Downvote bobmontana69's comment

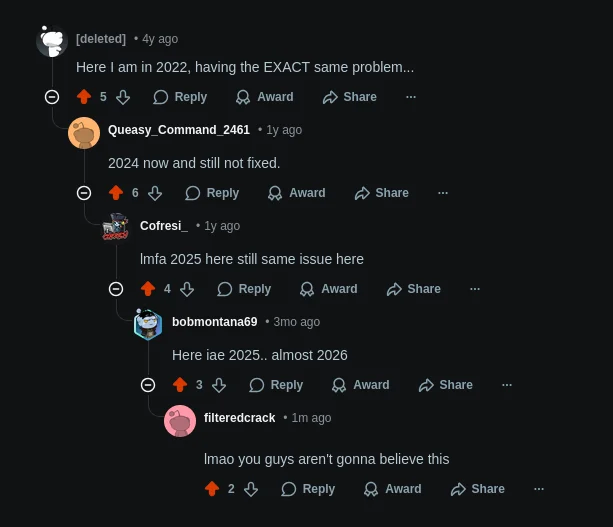pos(219,385)
